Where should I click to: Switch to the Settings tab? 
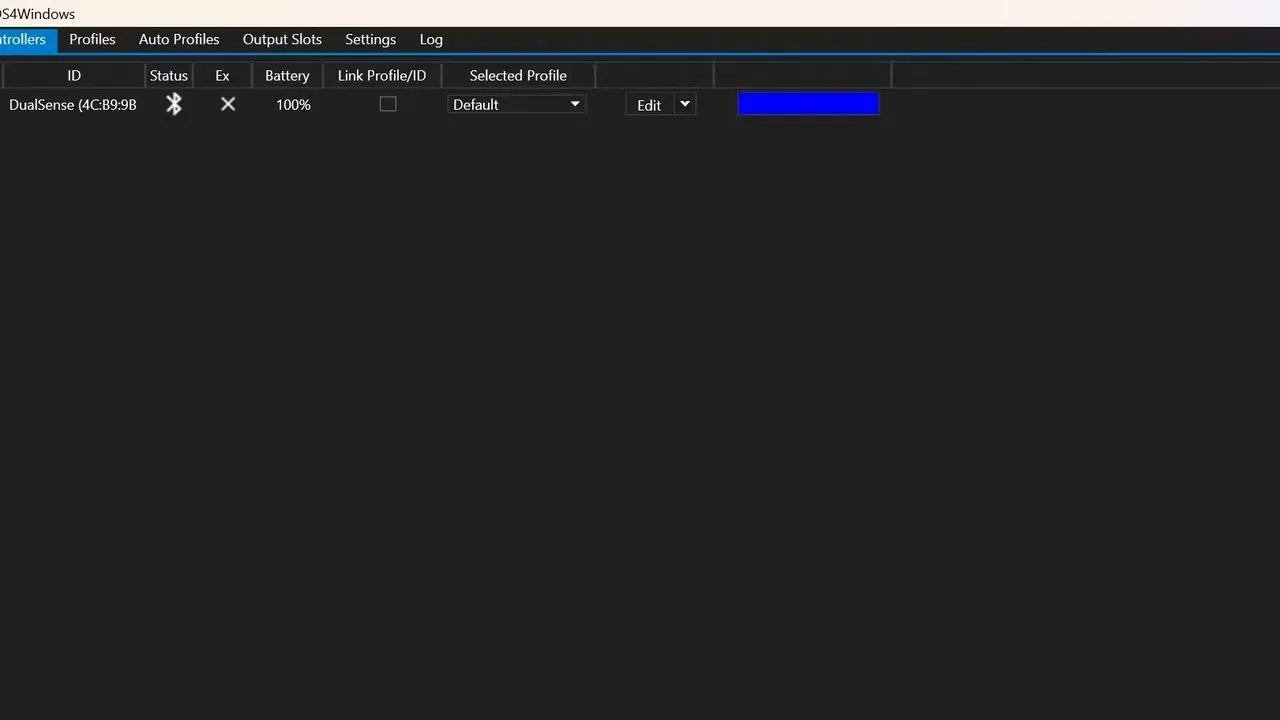(370, 39)
